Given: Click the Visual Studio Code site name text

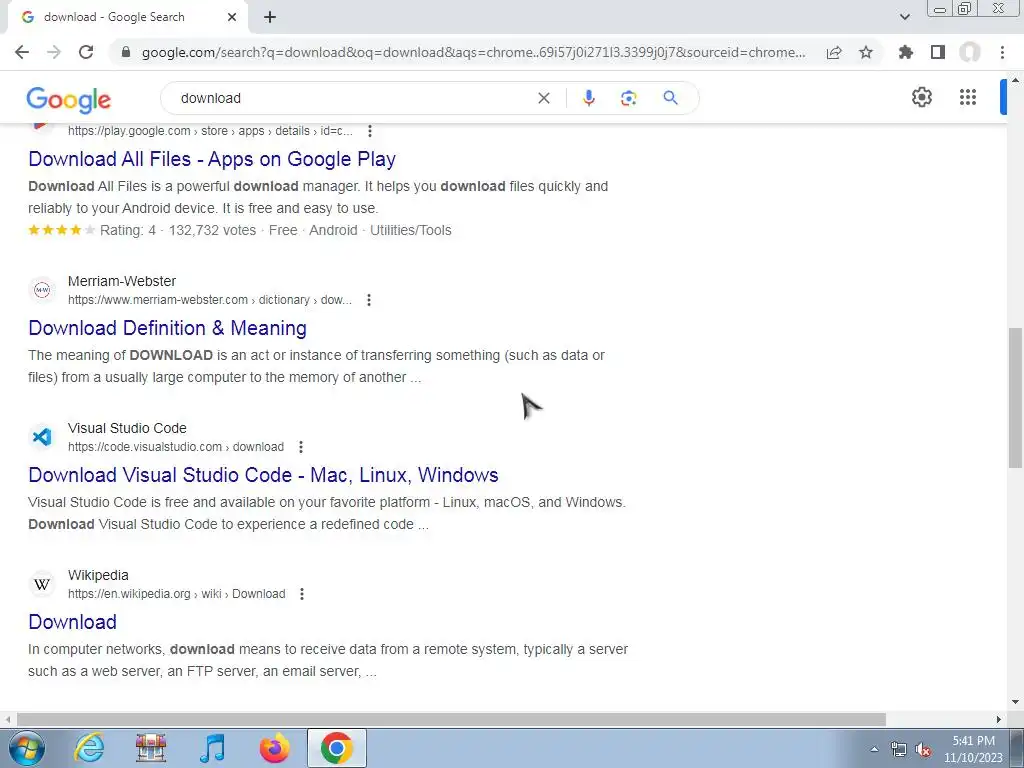Looking at the screenshot, I should point(127,428).
